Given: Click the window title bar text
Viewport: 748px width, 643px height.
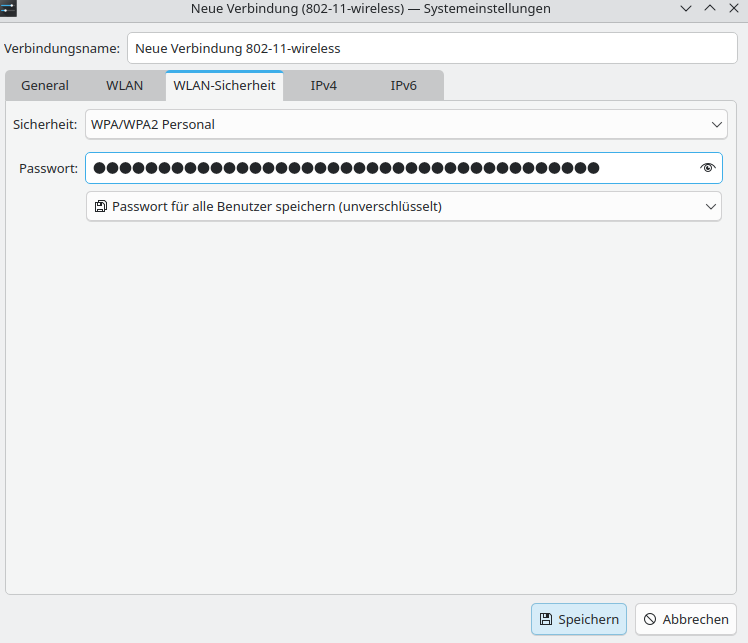Looking at the screenshot, I should (370, 8).
